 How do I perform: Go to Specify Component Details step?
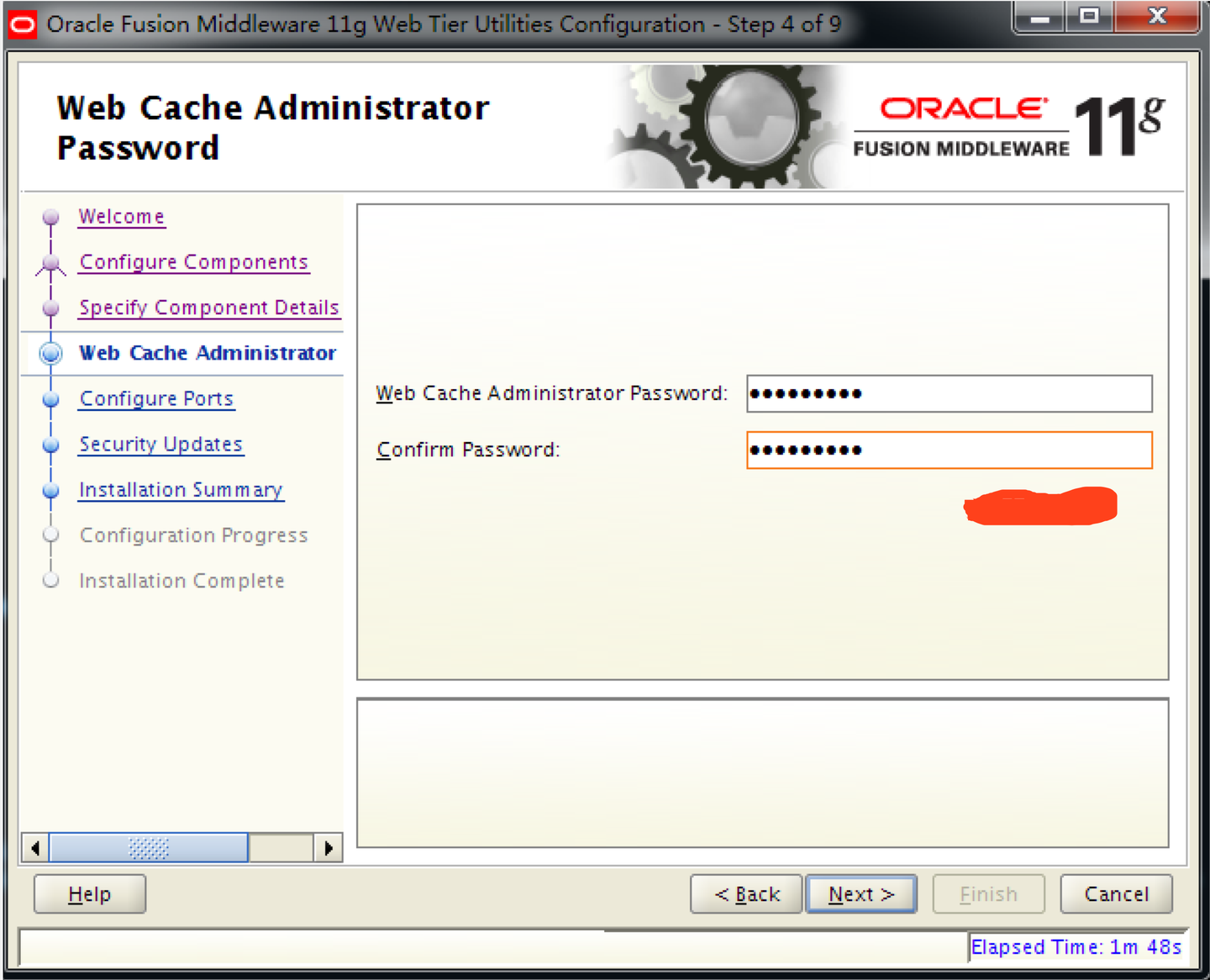209,308
